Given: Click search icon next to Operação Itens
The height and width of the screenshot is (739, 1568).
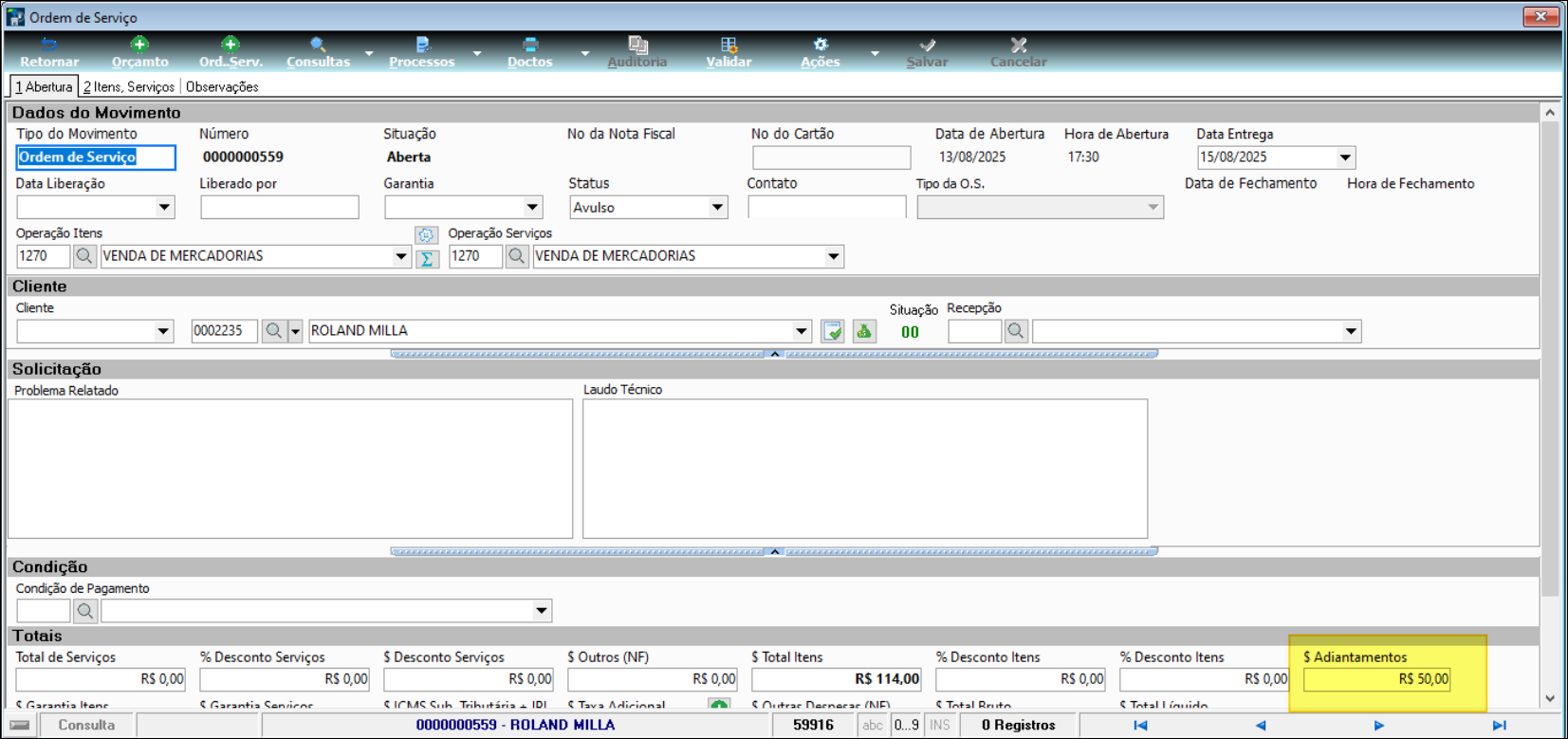Looking at the screenshot, I should (x=84, y=256).
